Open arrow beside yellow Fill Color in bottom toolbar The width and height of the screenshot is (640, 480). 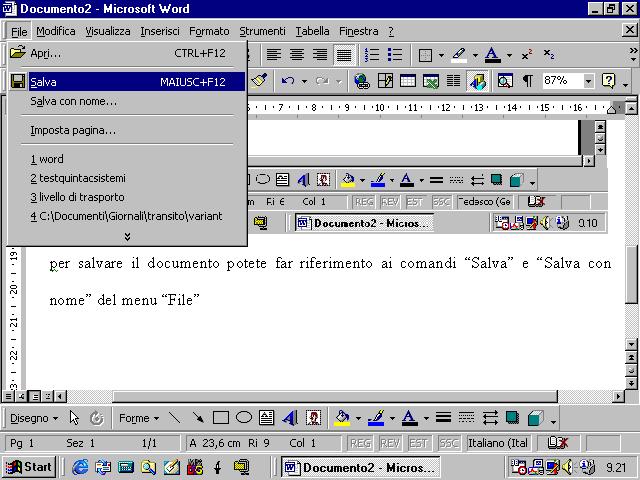(358, 418)
